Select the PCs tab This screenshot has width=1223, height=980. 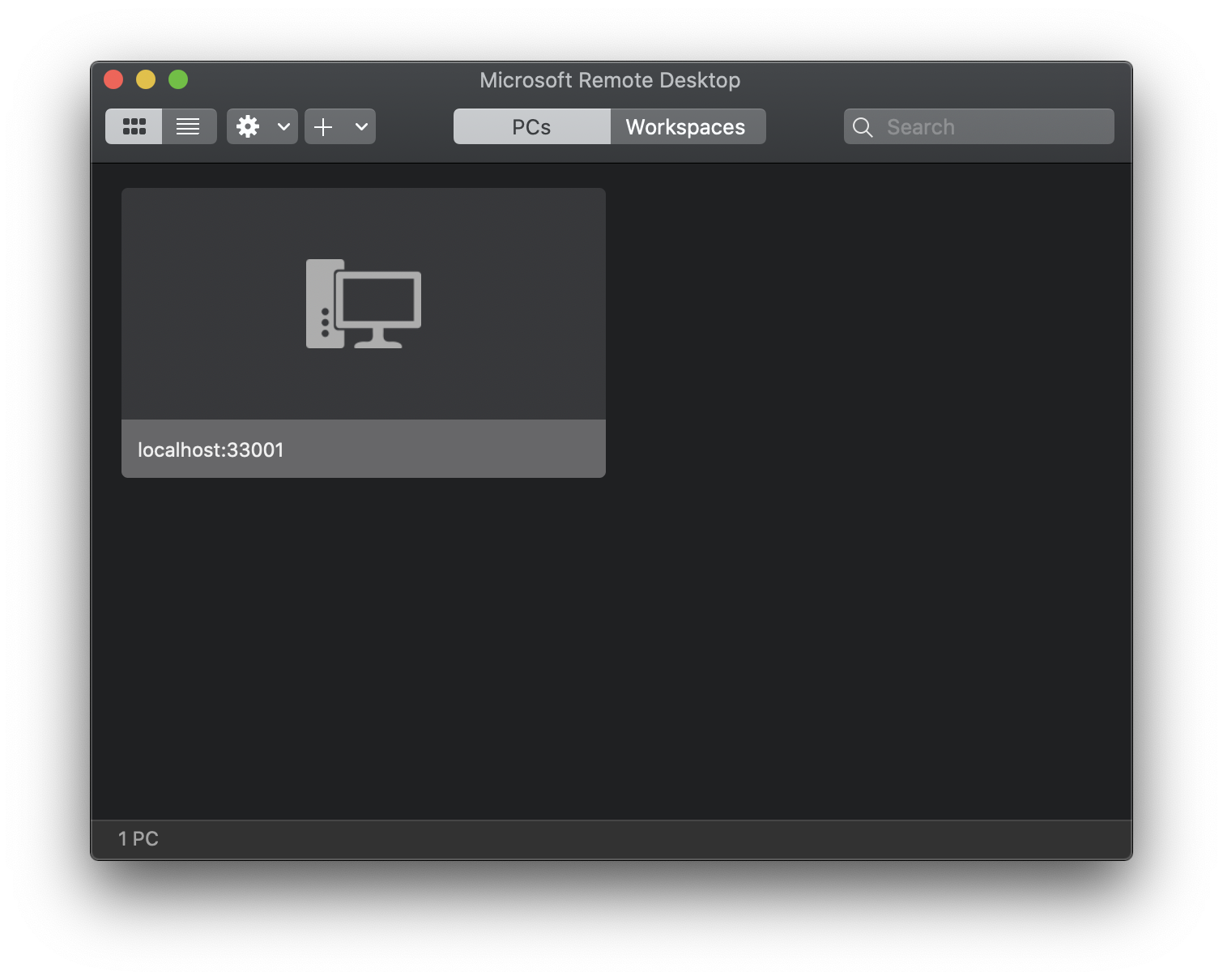pyautogui.click(x=531, y=126)
